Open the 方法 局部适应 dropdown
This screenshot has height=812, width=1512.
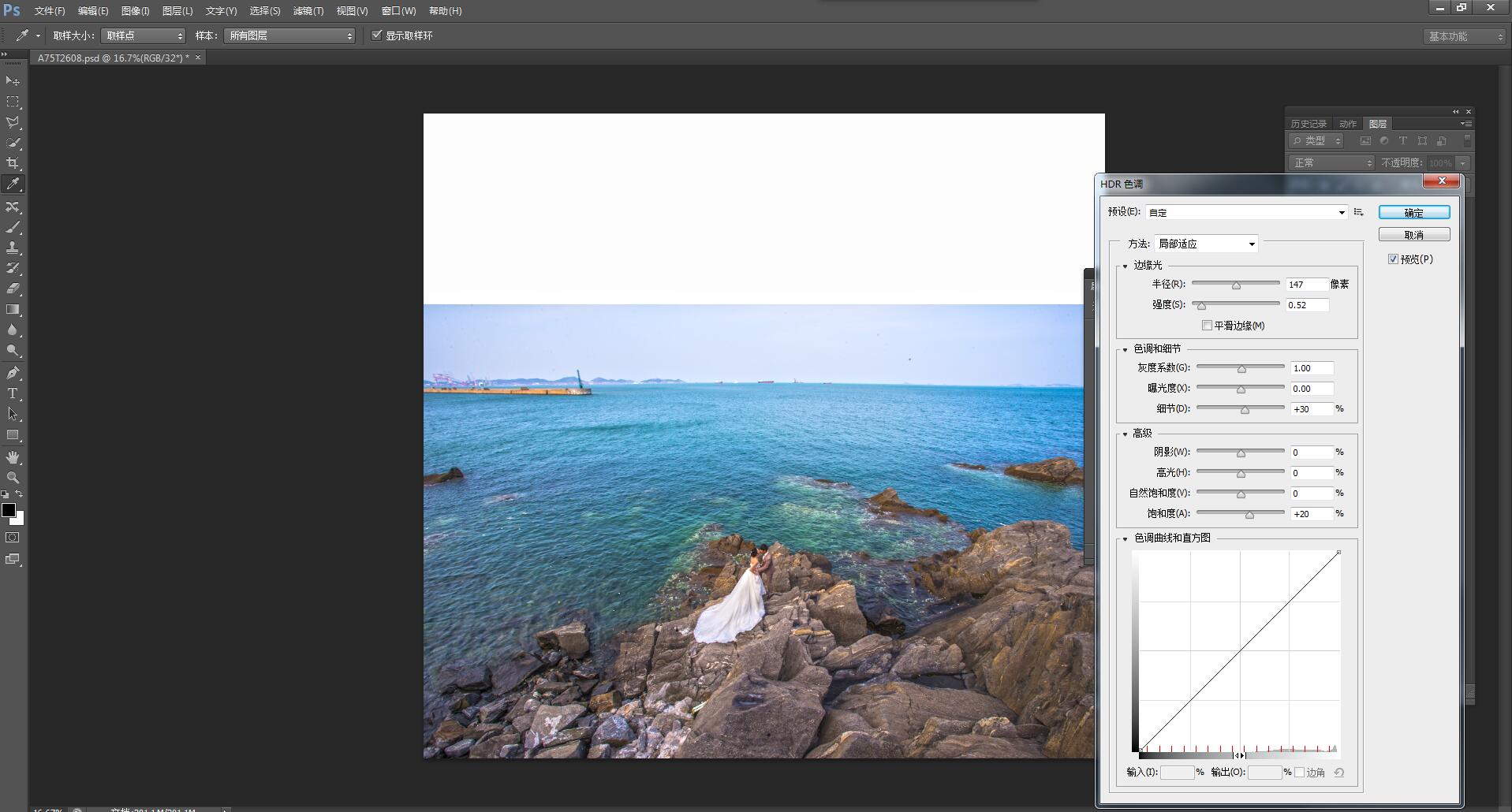pyautogui.click(x=1206, y=244)
